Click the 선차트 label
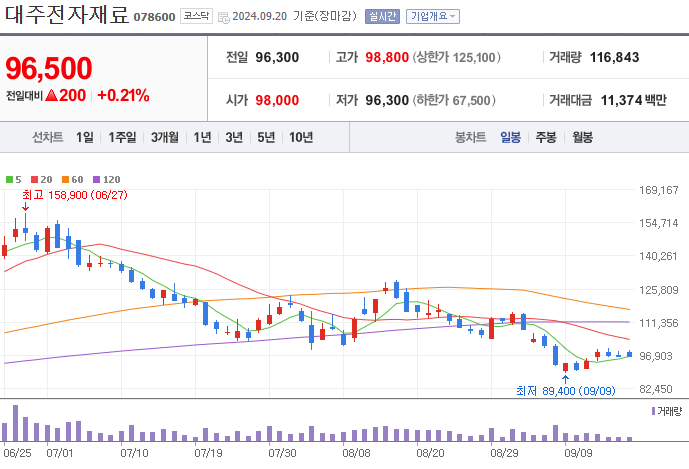Viewport: 689px width, 469px height. (47, 138)
